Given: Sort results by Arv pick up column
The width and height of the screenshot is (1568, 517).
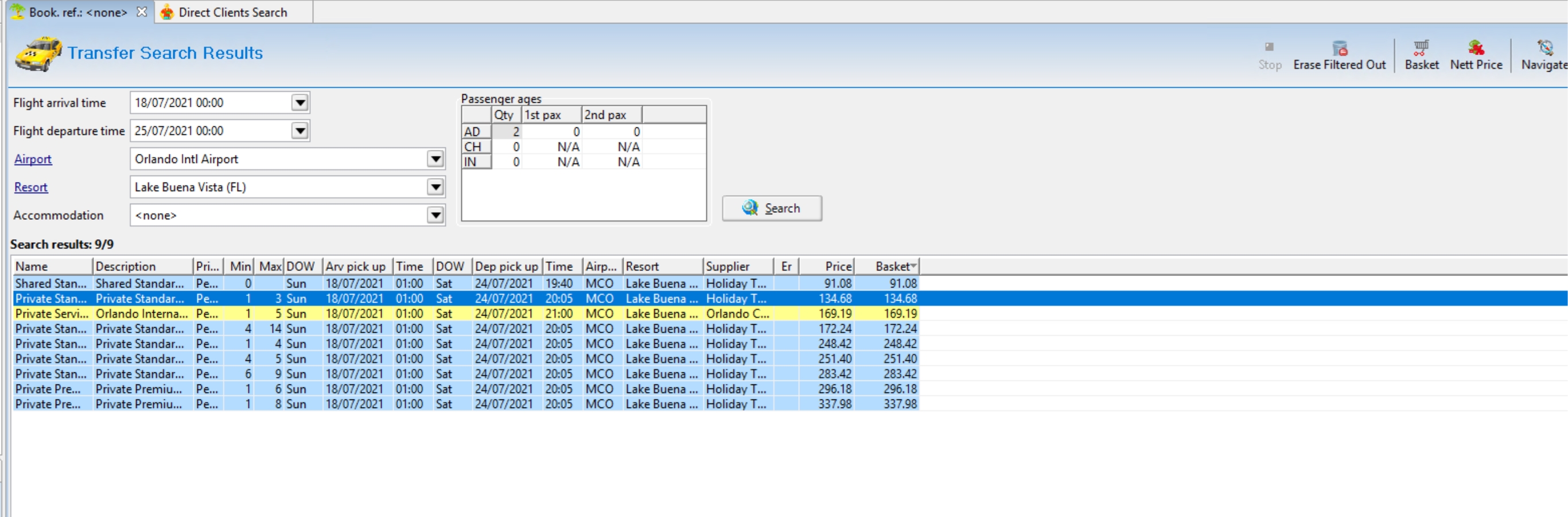Looking at the screenshot, I should click(357, 266).
